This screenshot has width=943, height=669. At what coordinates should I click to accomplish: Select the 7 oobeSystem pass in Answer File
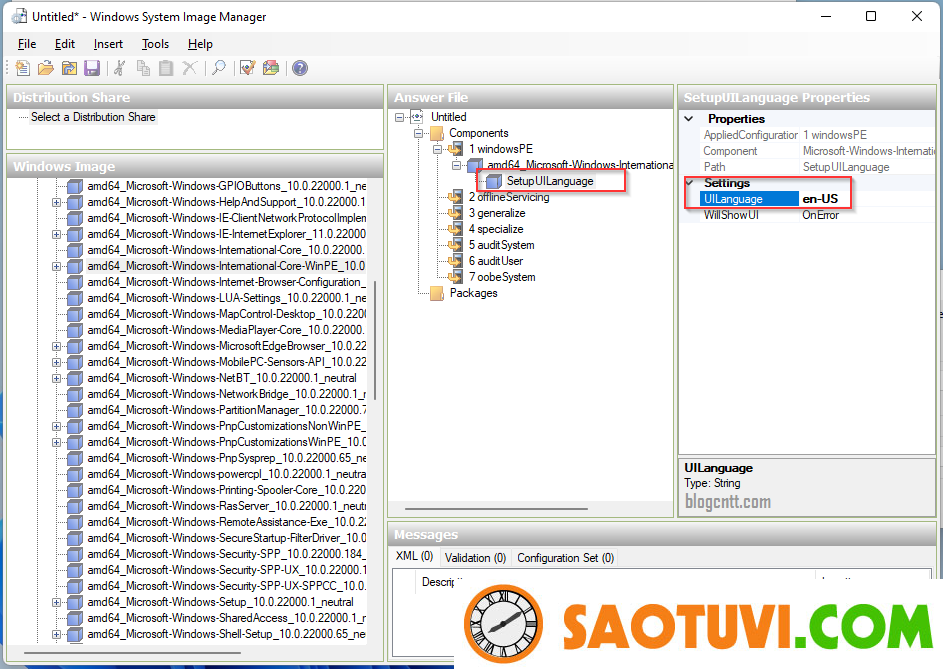click(x=505, y=277)
